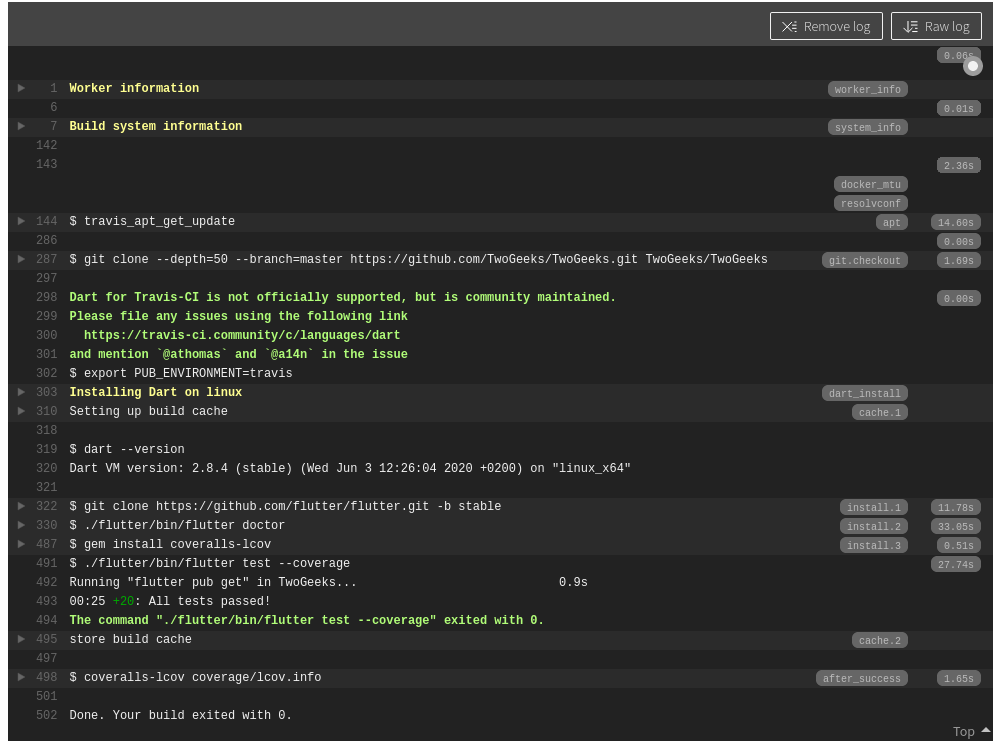Click the Worker information heading text
This screenshot has width=998, height=743.
point(134,88)
